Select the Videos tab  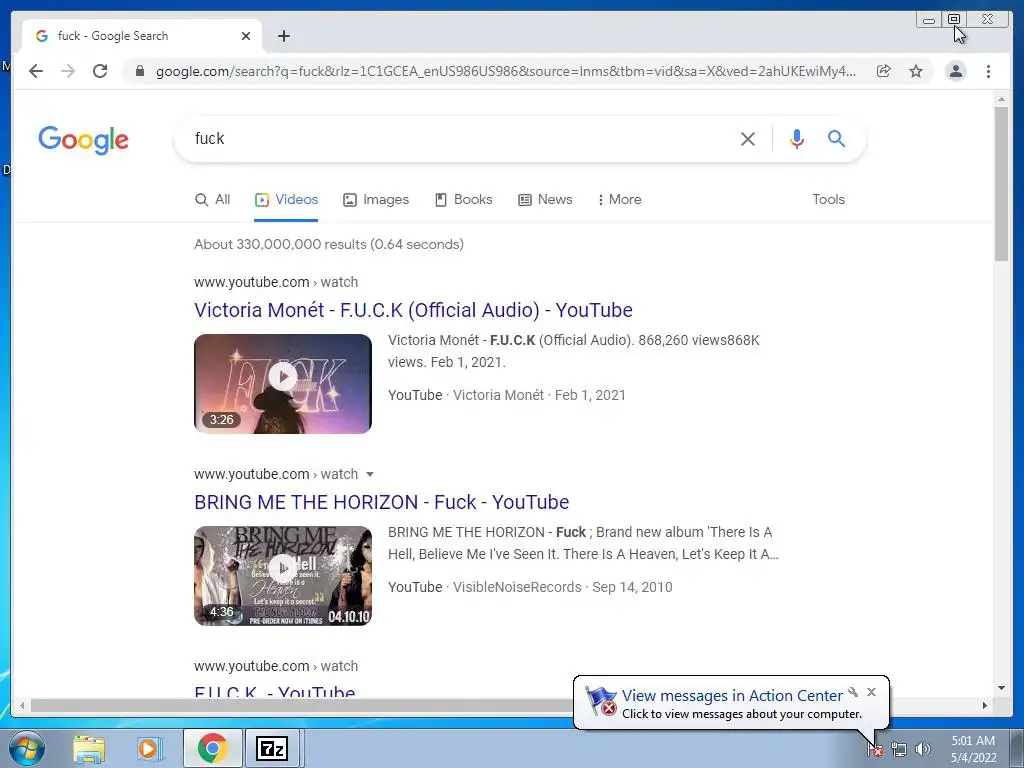[287, 199]
